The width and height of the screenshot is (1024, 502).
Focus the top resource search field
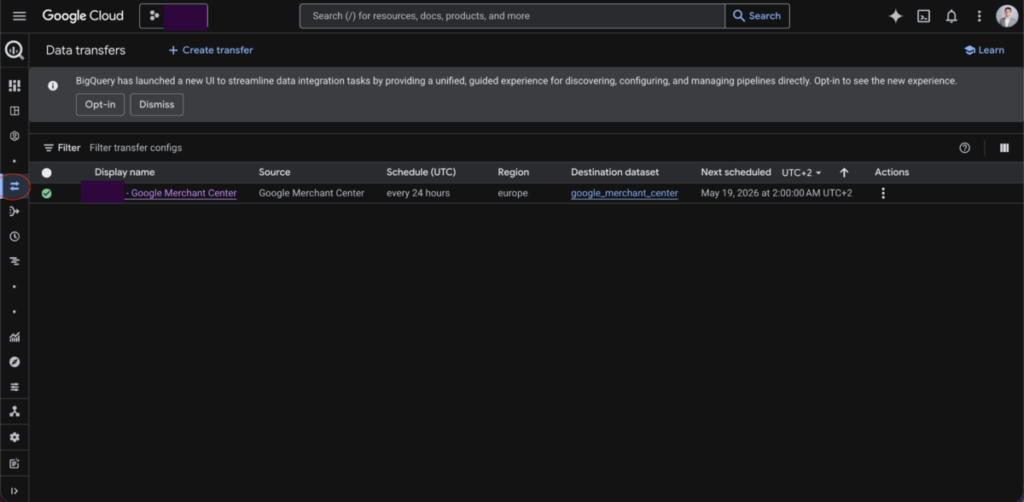click(x=512, y=16)
